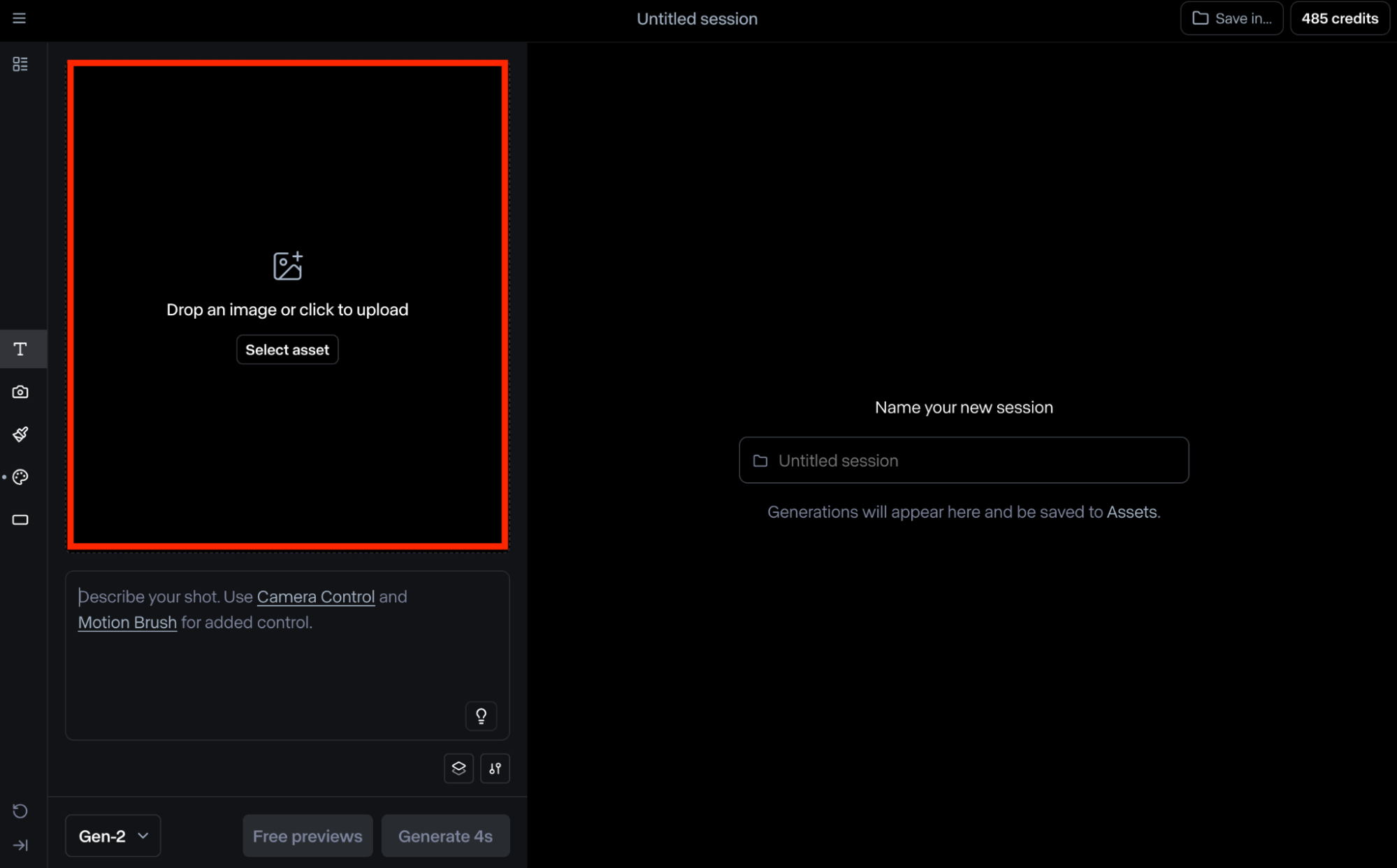This screenshot has width=1397, height=868.
Task: Click Free previews generate button
Action: [x=307, y=836]
